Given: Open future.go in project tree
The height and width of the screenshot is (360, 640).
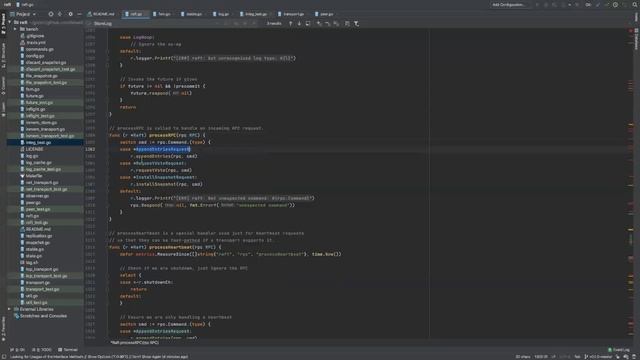Looking at the screenshot, I should (x=31, y=96).
